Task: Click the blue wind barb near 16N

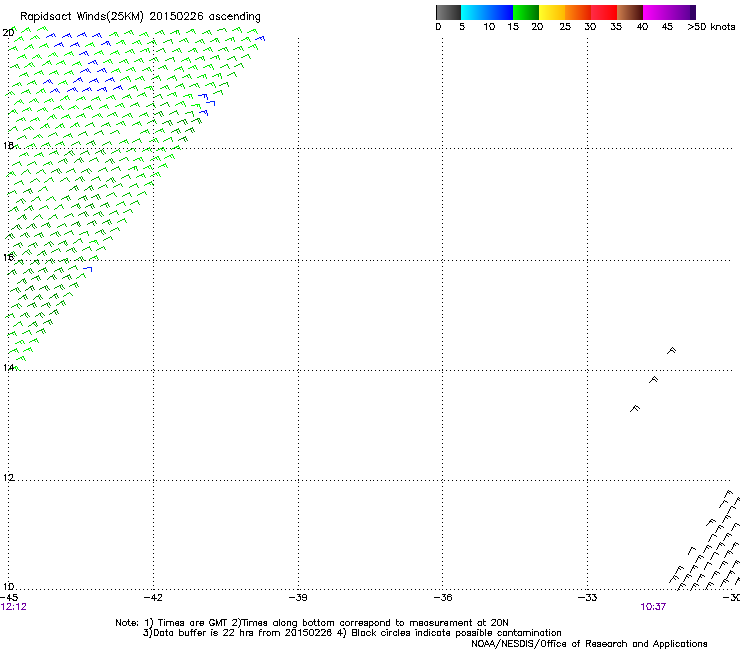Action: click(x=88, y=269)
